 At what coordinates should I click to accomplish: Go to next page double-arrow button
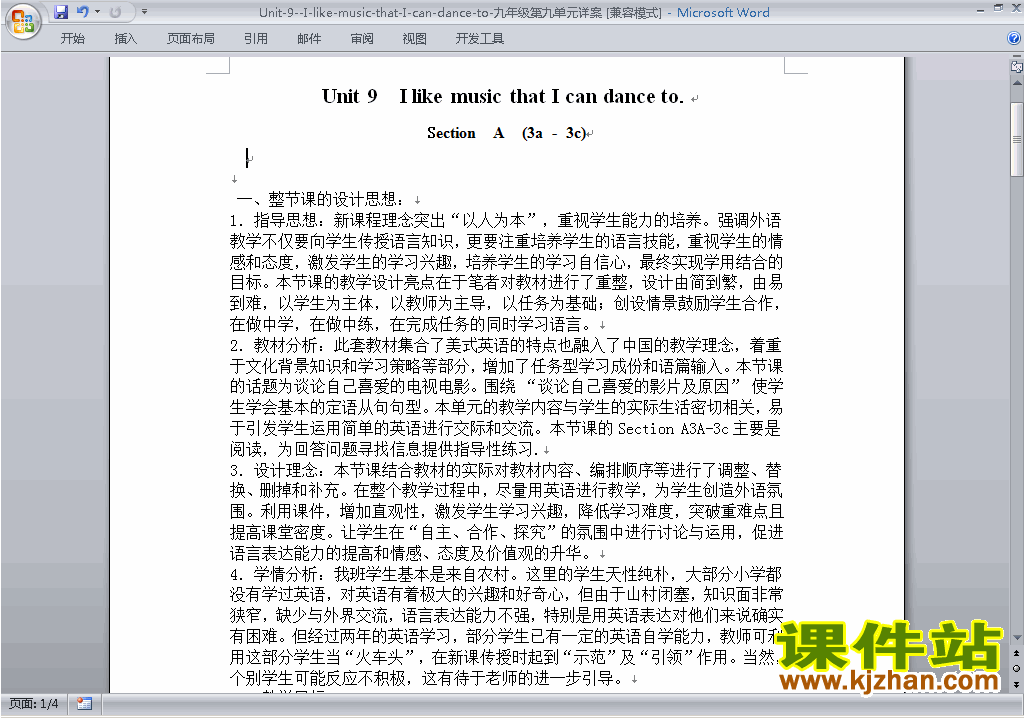pyautogui.click(x=1017, y=684)
